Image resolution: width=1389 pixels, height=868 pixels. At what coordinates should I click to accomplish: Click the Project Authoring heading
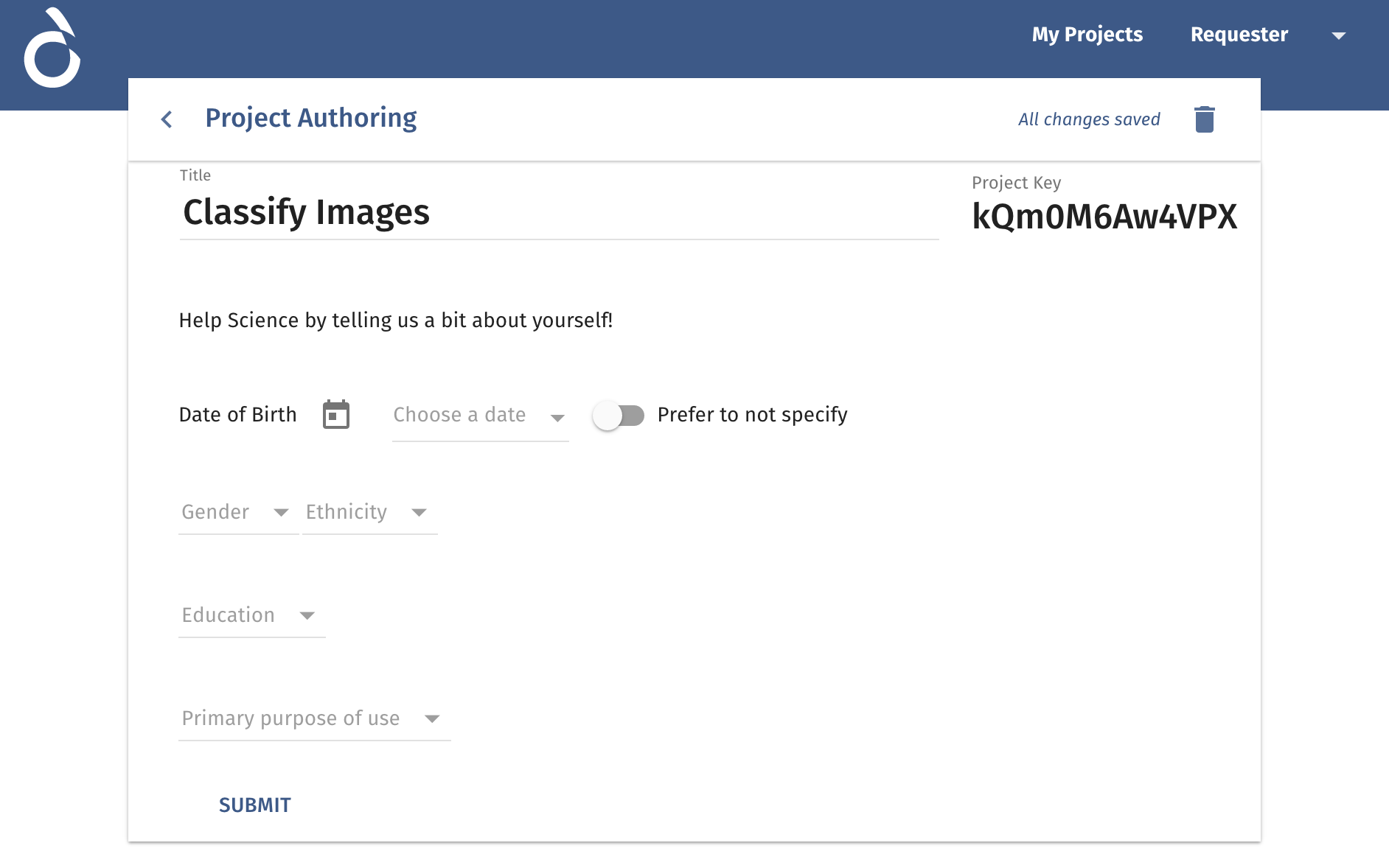(x=311, y=118)
